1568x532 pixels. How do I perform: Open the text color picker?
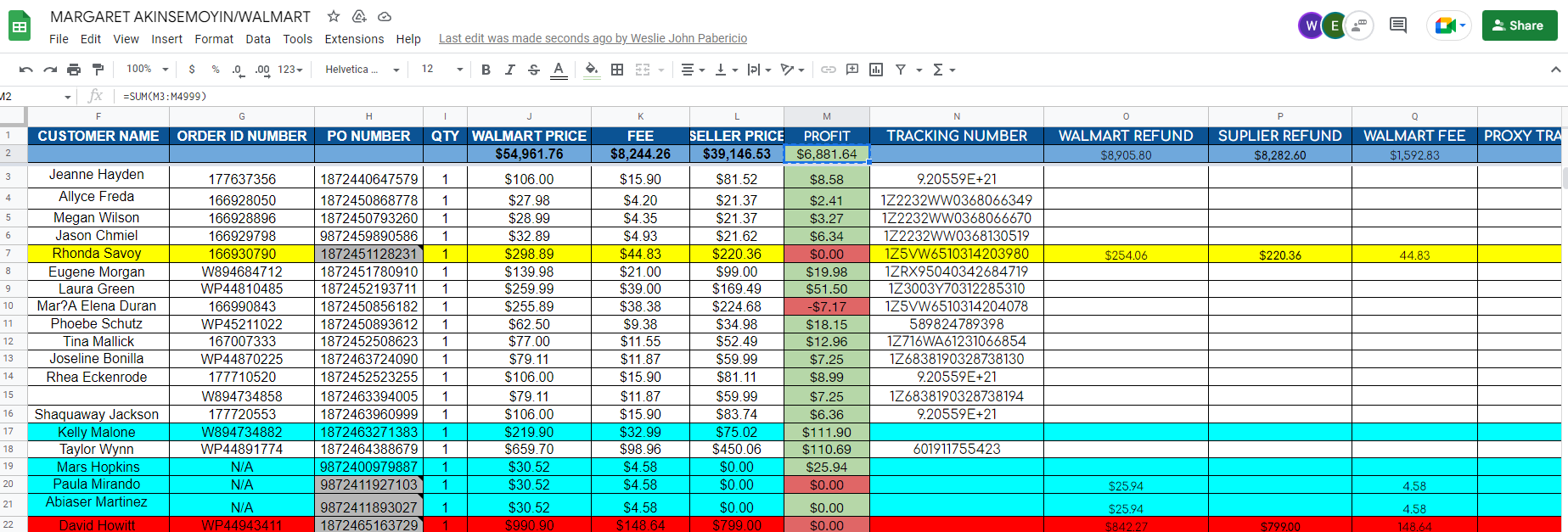coord(559,70)
